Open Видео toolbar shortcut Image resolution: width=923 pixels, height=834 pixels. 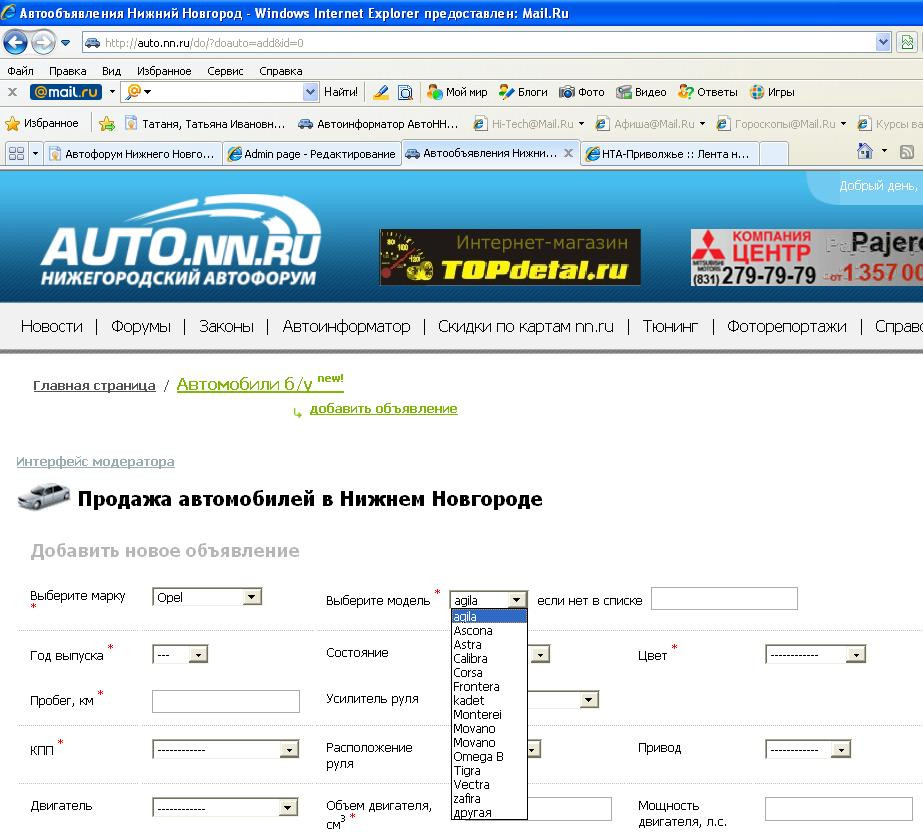[642, 92]
